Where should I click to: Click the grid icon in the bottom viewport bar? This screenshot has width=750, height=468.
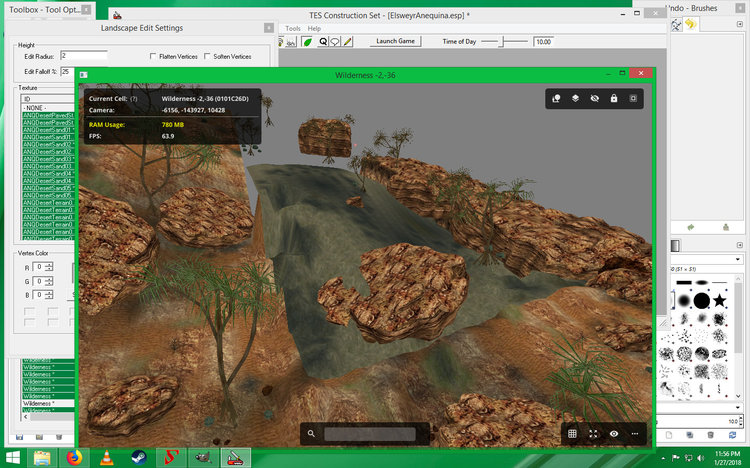click(572, 434)
